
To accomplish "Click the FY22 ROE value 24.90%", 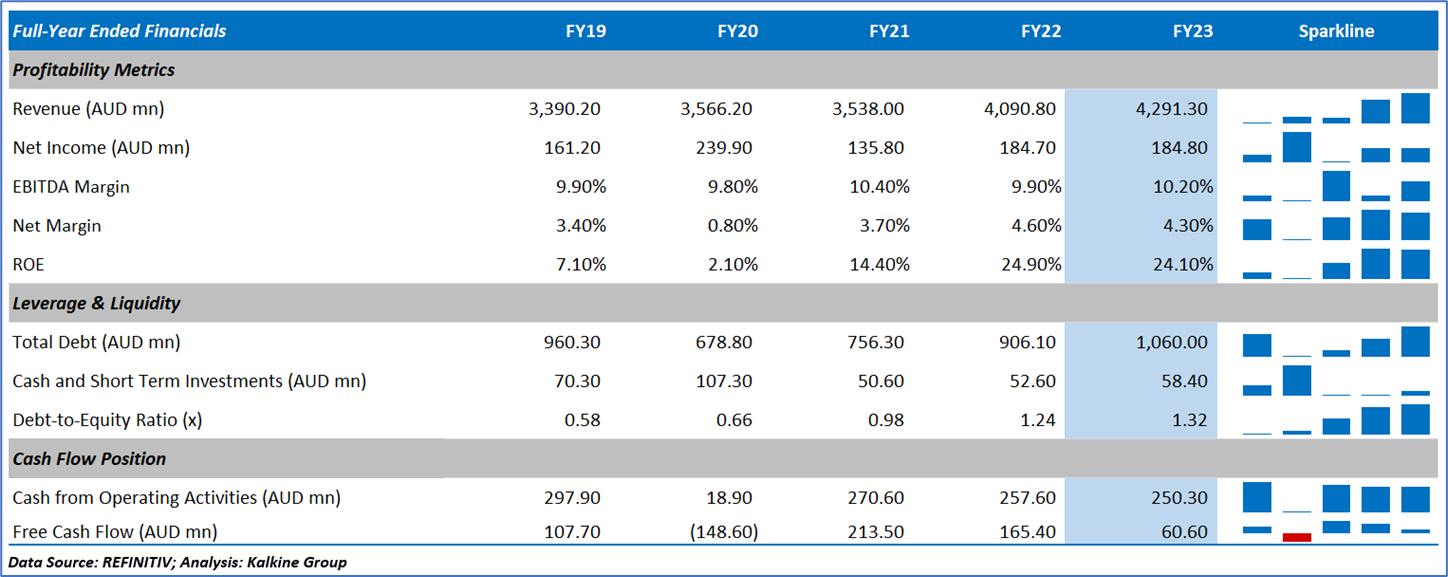I will coord(1028,264).
